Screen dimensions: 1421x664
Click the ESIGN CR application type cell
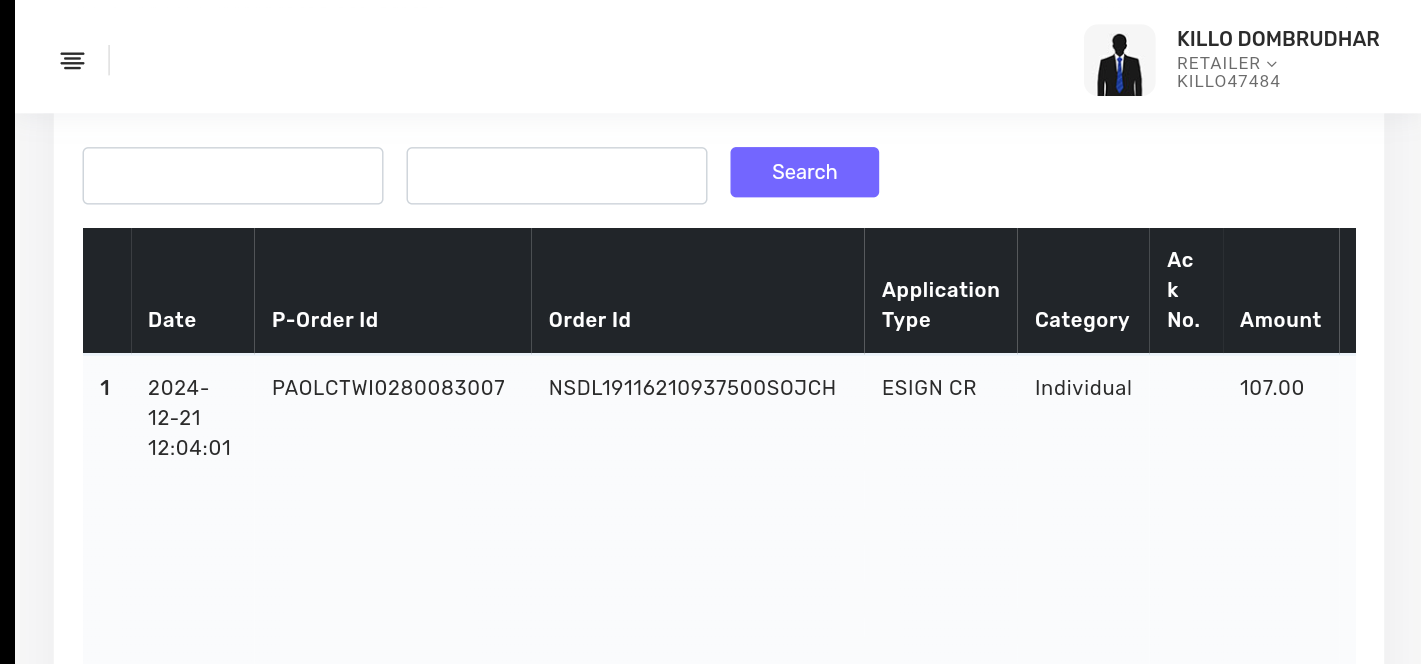click(929, 388)
